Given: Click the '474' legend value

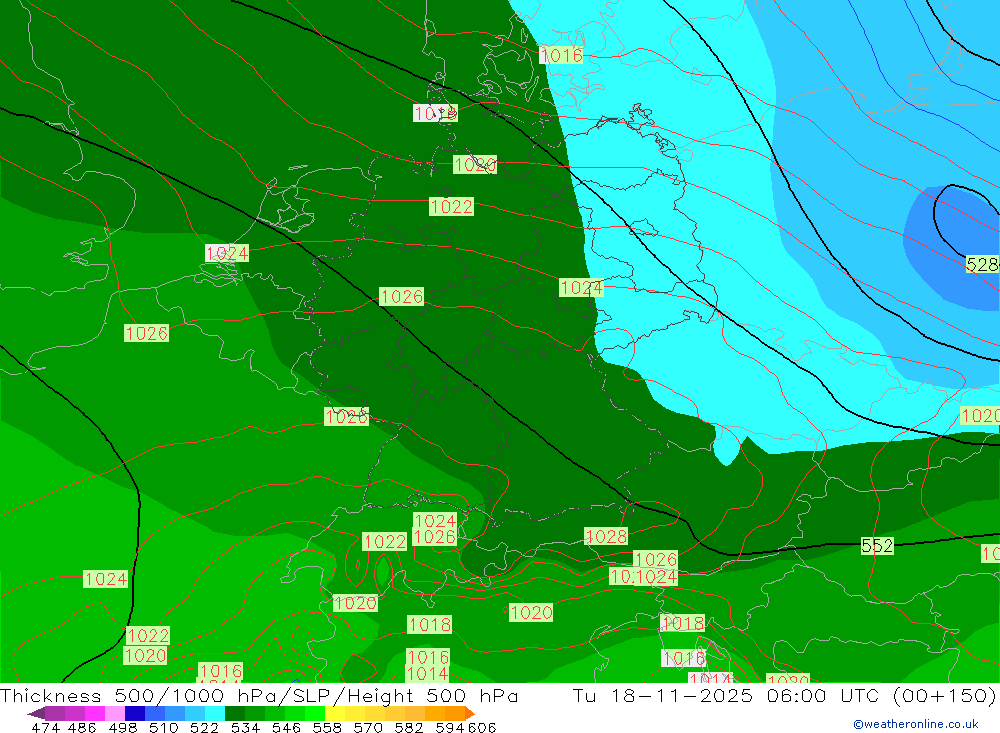Looking at the screenshot, I should [45, 727].
